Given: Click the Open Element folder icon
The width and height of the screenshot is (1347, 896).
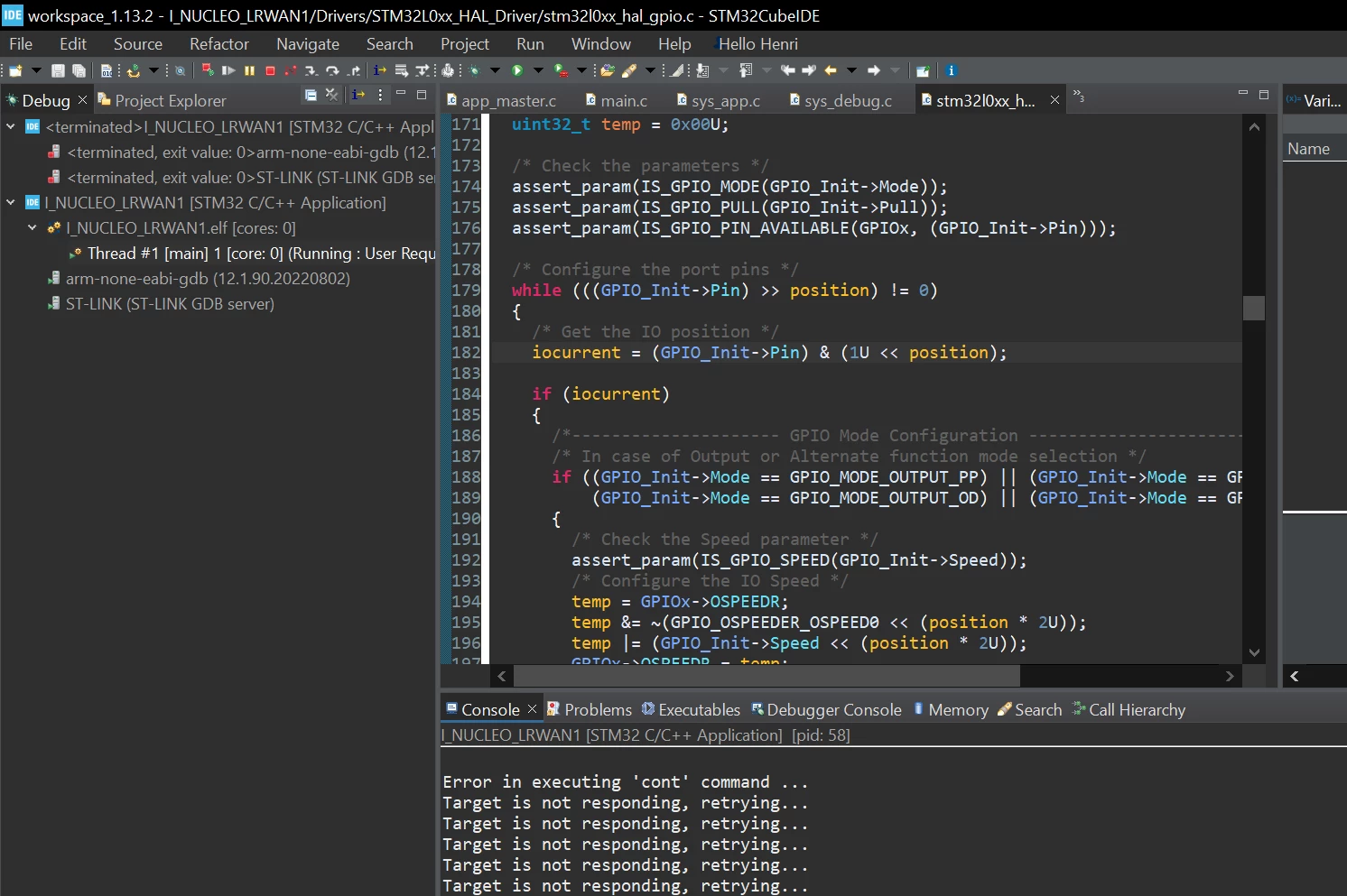Looking at the screenshot, I should pyautogui.click(x=608, y=70).
